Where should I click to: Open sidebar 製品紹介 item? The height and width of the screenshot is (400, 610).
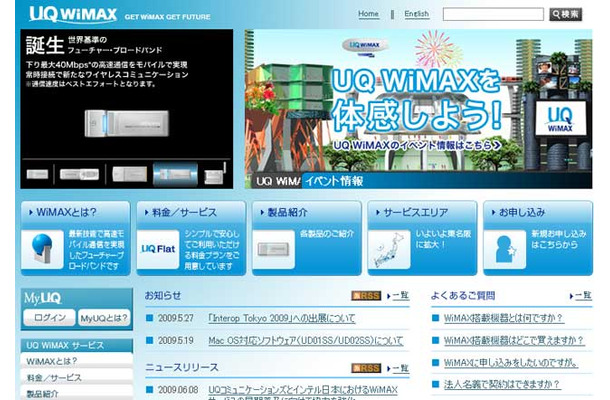(x=77, y=393)
